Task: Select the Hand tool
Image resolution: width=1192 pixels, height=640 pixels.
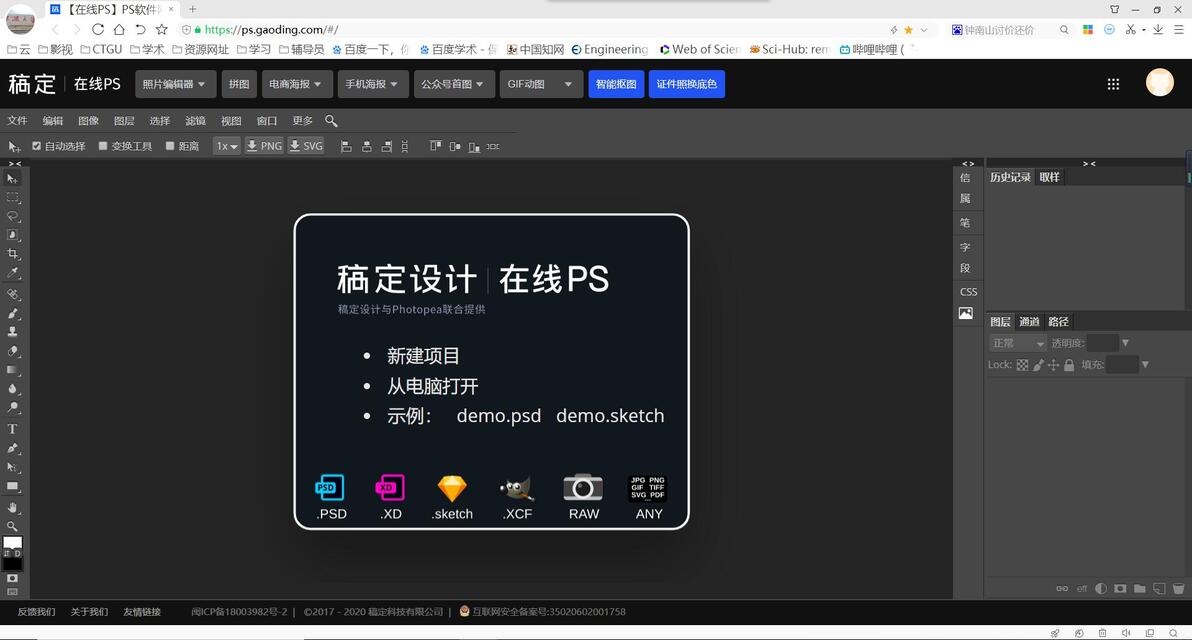Action: pos(12,508)
